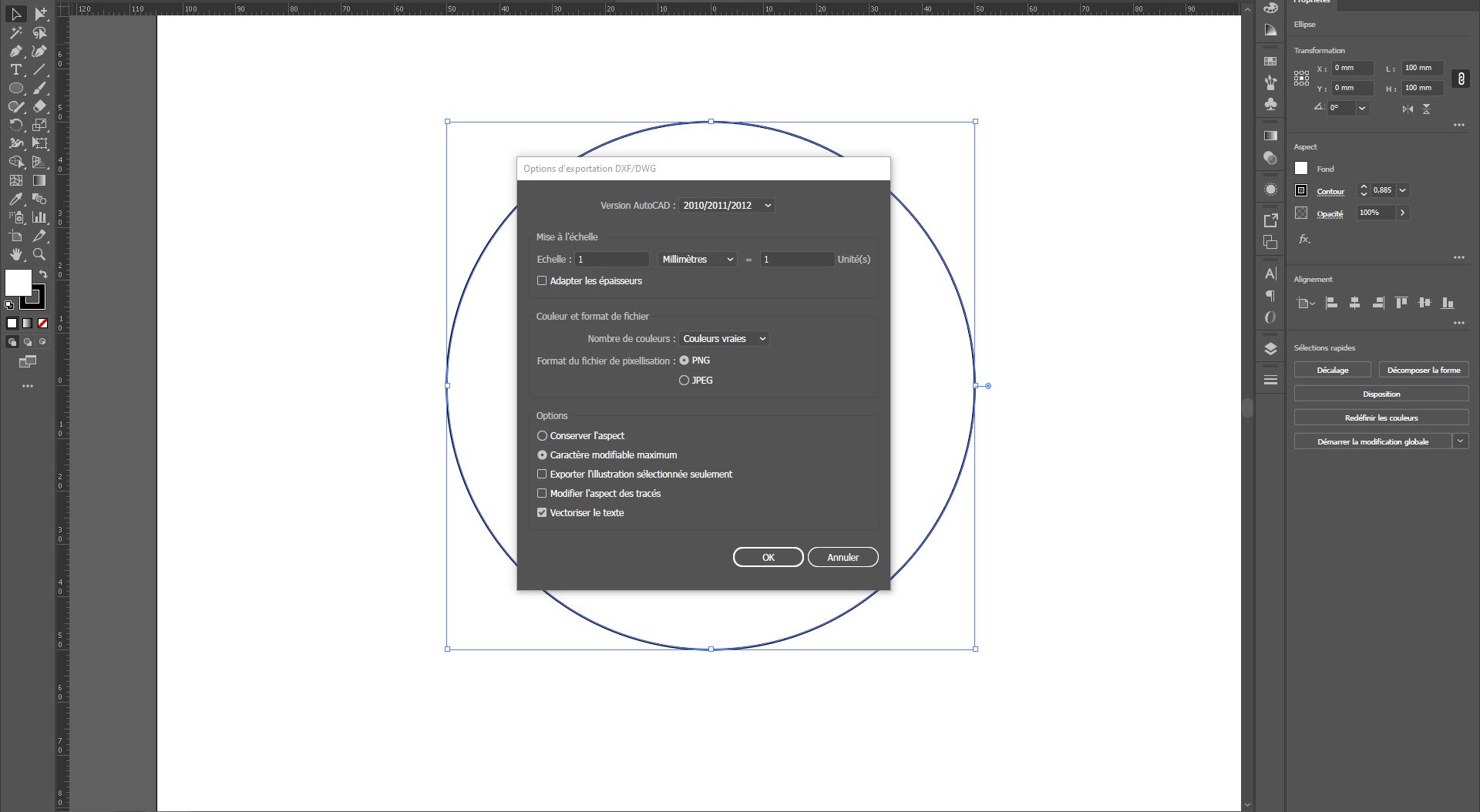Select the Hand tool
Screen dimensions: 1480x812
pos(15,254)
